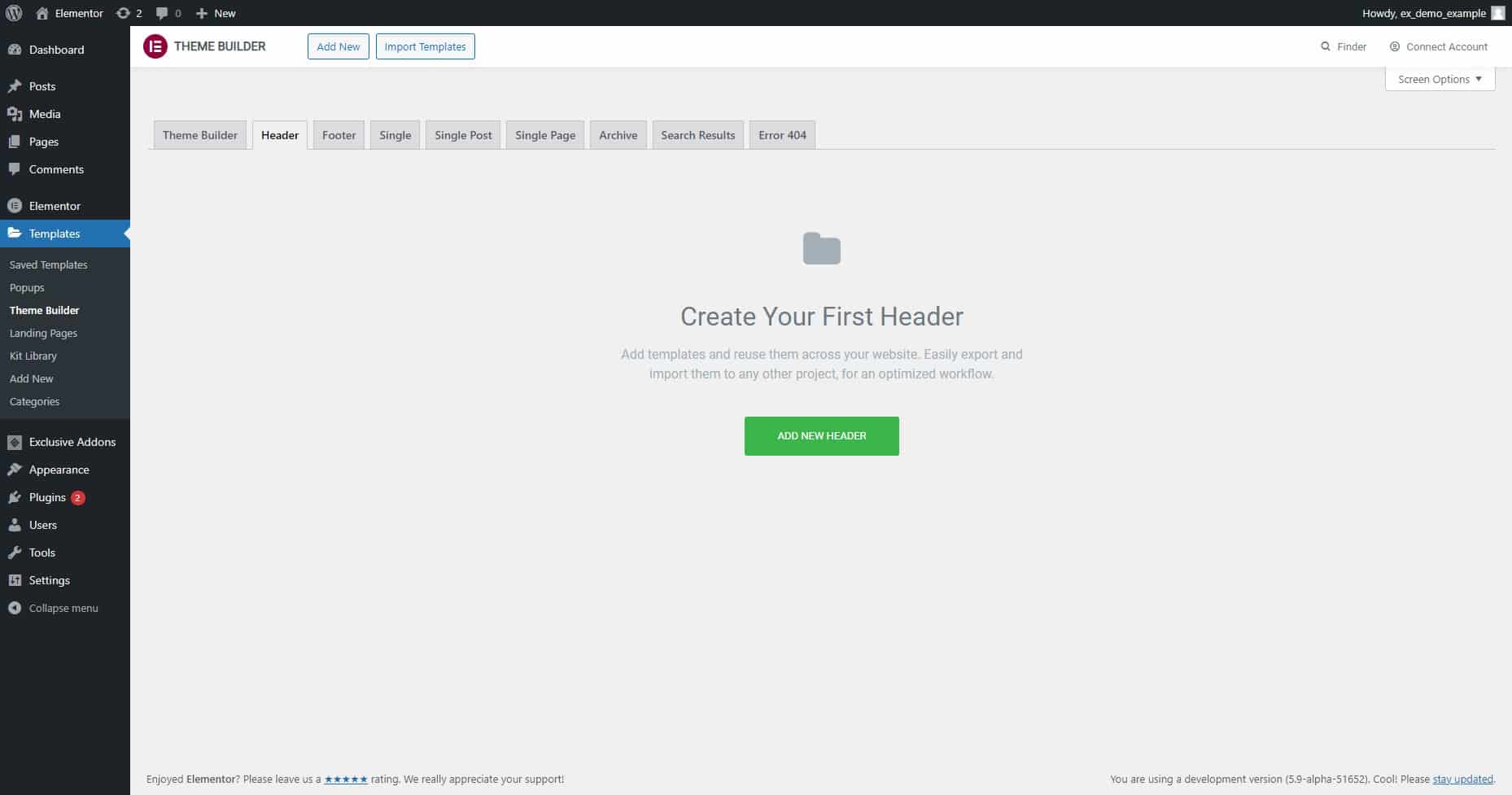The image size is (1512, 795).
Task: Open the Single Page tab
Action: tap(545, 135)
